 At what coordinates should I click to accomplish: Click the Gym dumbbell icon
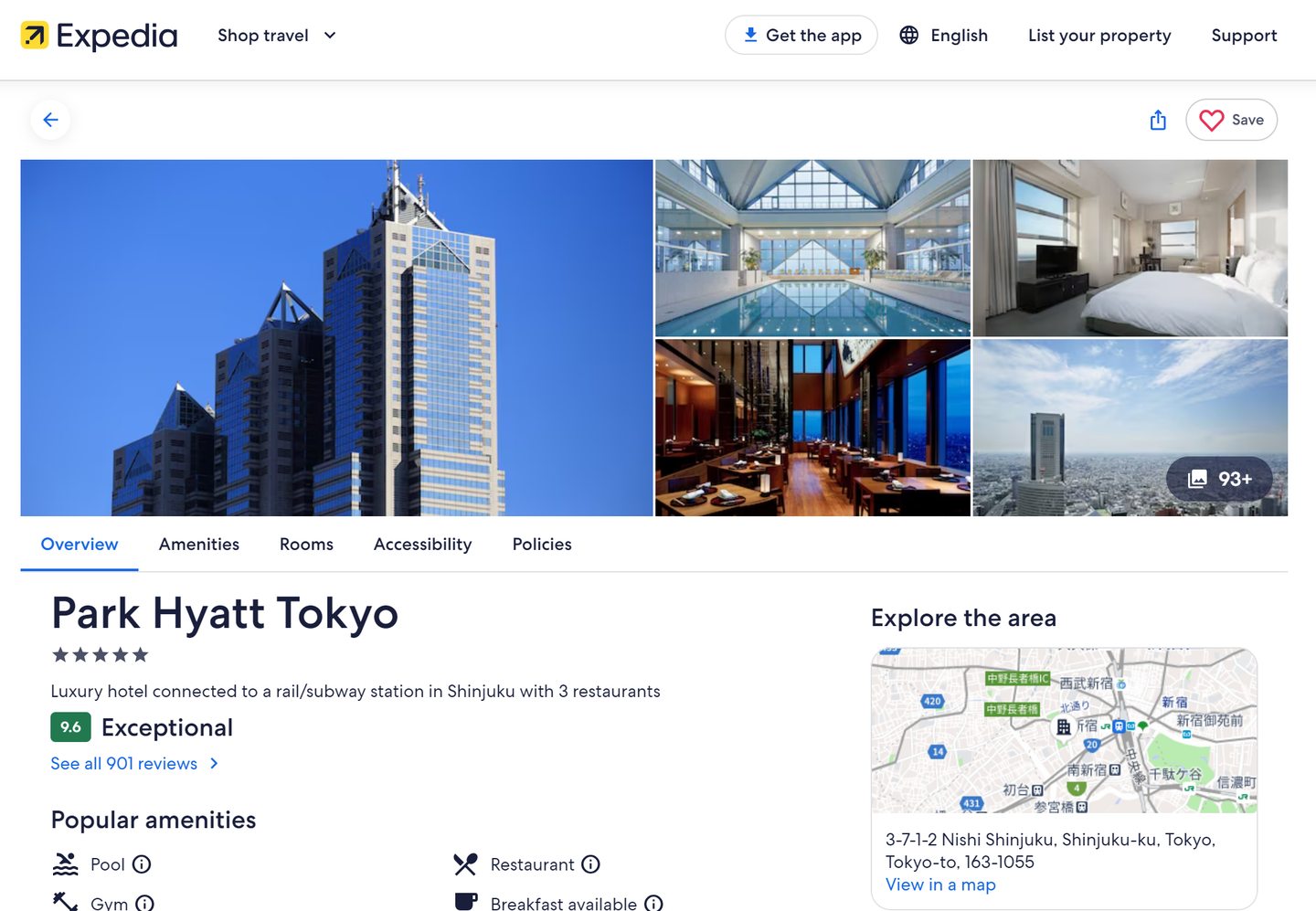(65, 902)
